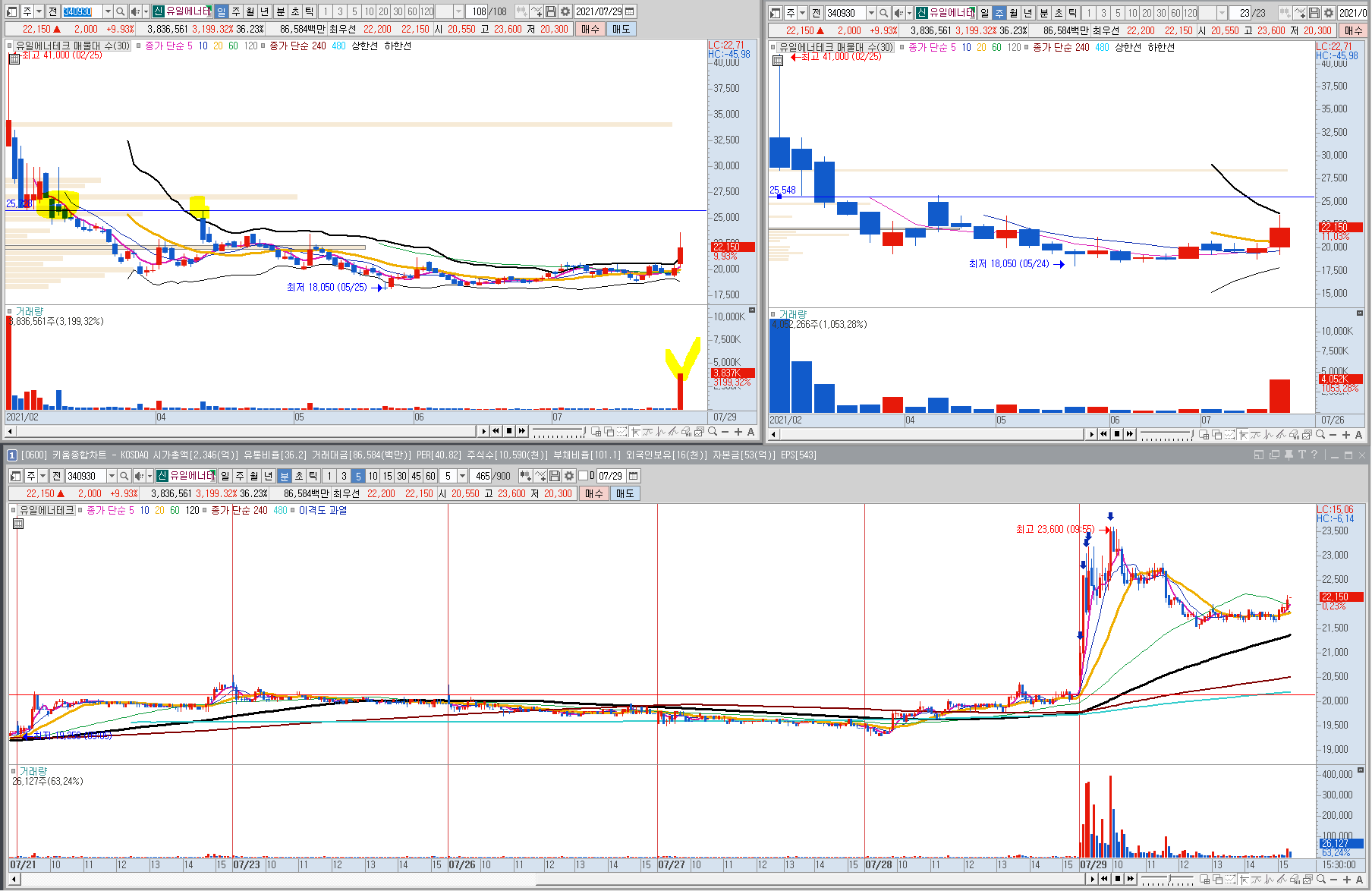Click the pin icon in bottom window title bar

[x=1289, y=455]
